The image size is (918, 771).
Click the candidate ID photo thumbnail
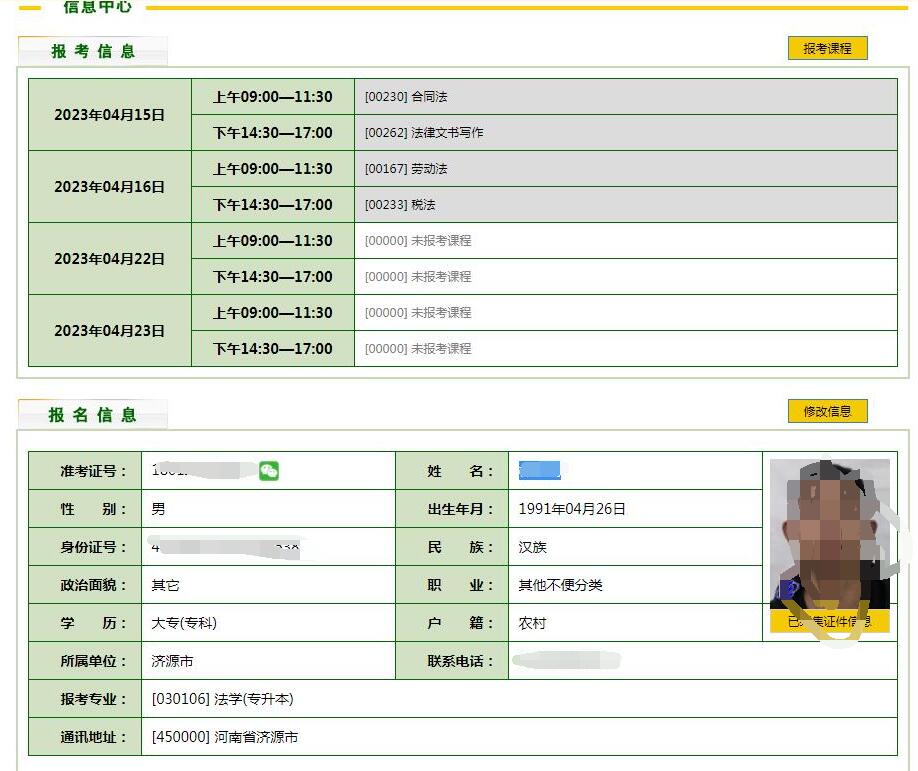[829, 535]
